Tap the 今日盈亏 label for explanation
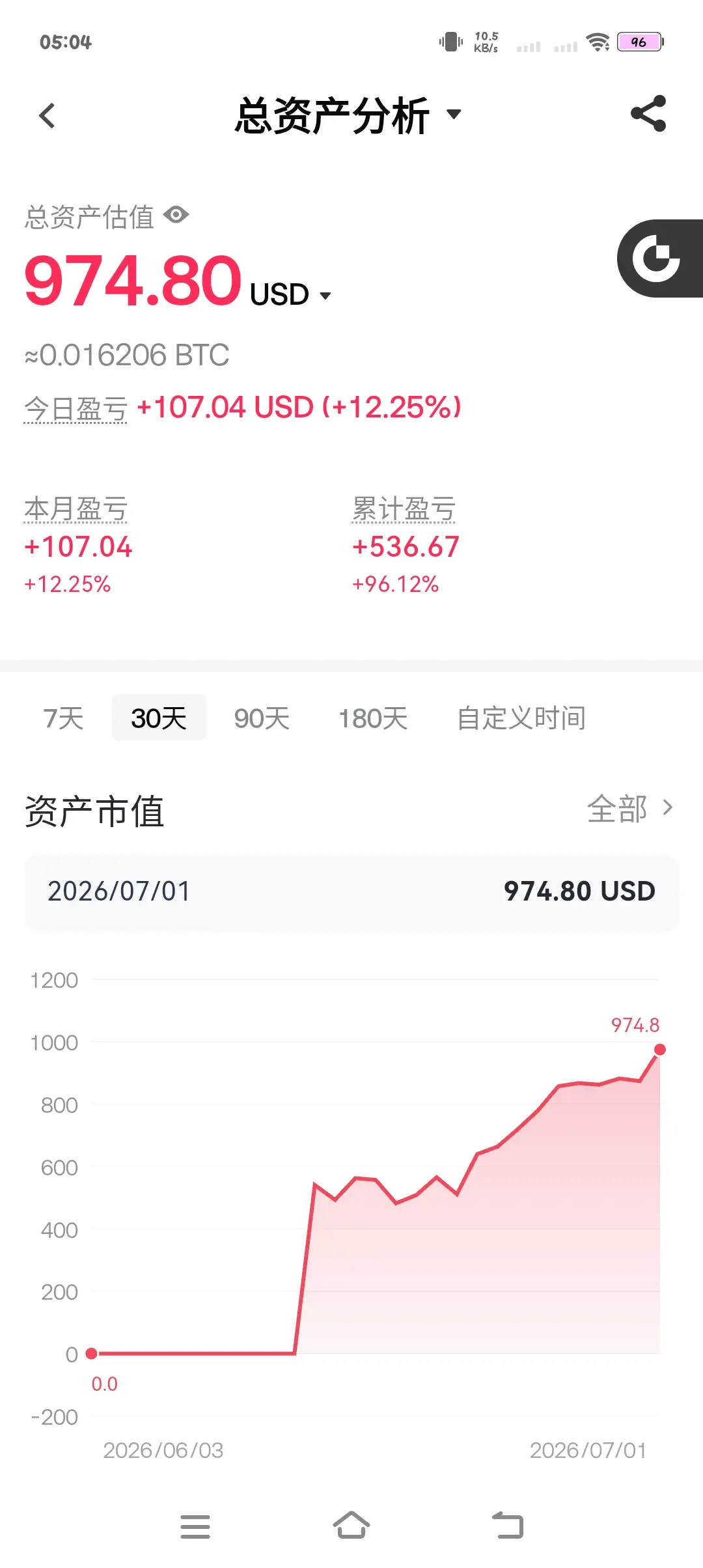 [76, 409]
